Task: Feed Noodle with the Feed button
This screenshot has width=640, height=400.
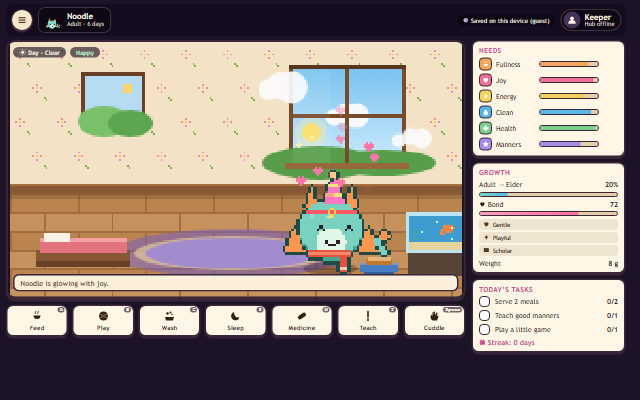Action: (37, 320)
